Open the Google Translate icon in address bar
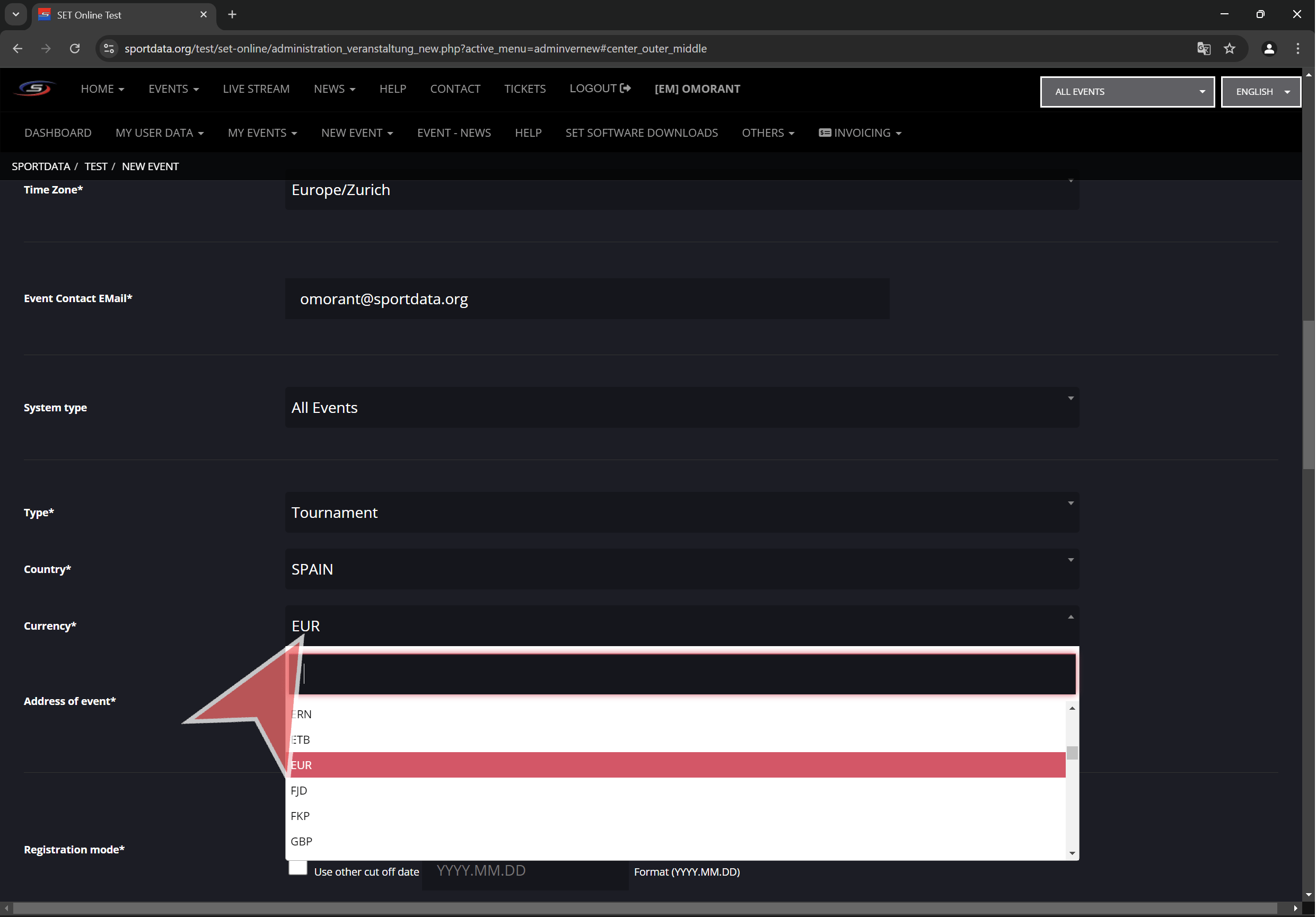The width and height of the screenshot is (1316, 917). [1204, 49]
